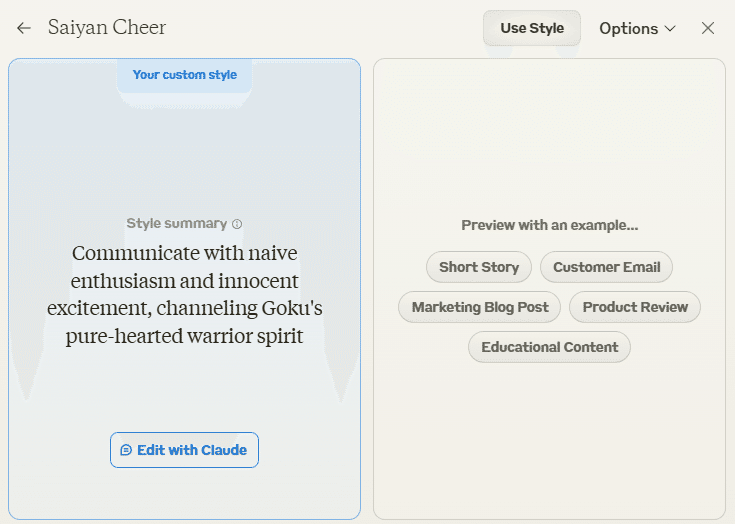Select the Customer Email example

coord(607,267)
